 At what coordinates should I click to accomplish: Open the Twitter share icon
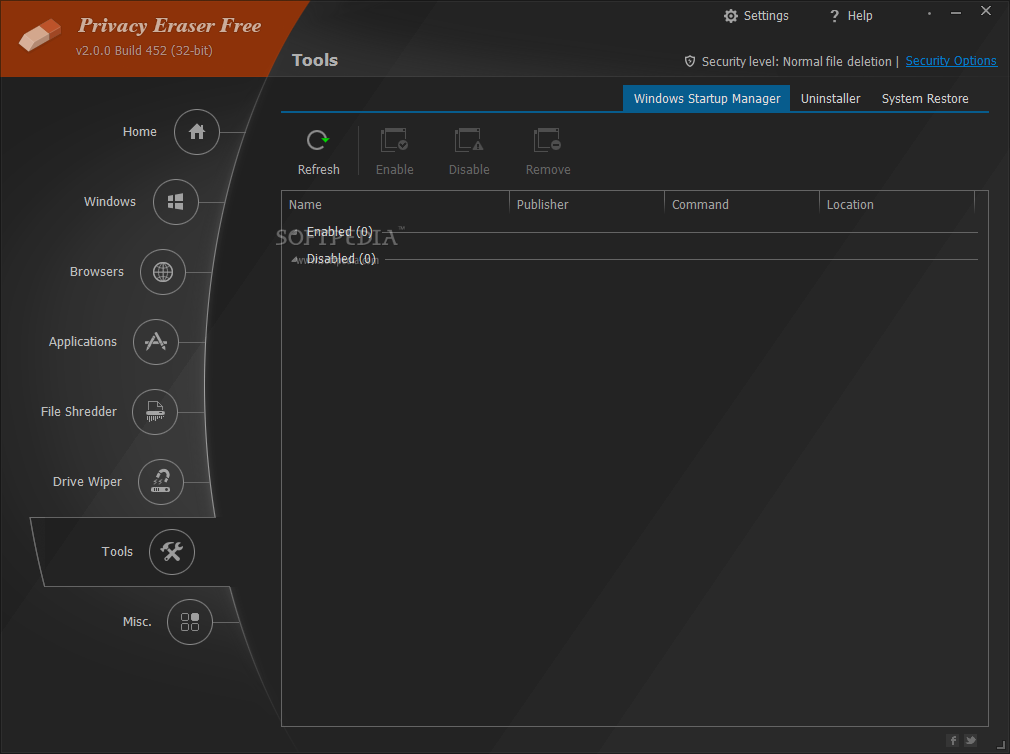tap(970, 740)
